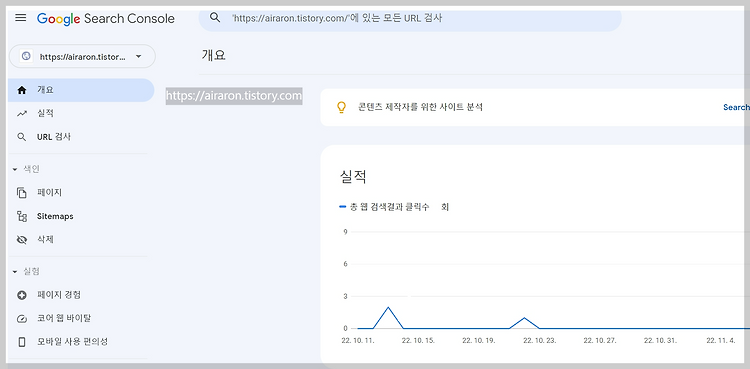Click the pages icon beside 페이지
Viewport: 750px width, 369px height.
(x=22, y=193)
